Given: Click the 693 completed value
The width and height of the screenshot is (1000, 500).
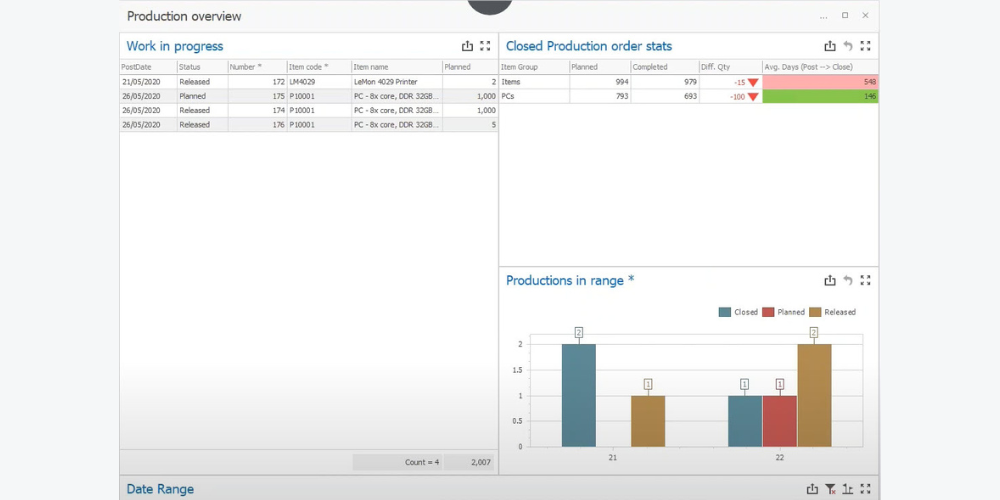Looking at the screenshot, I should pos(665,96).
